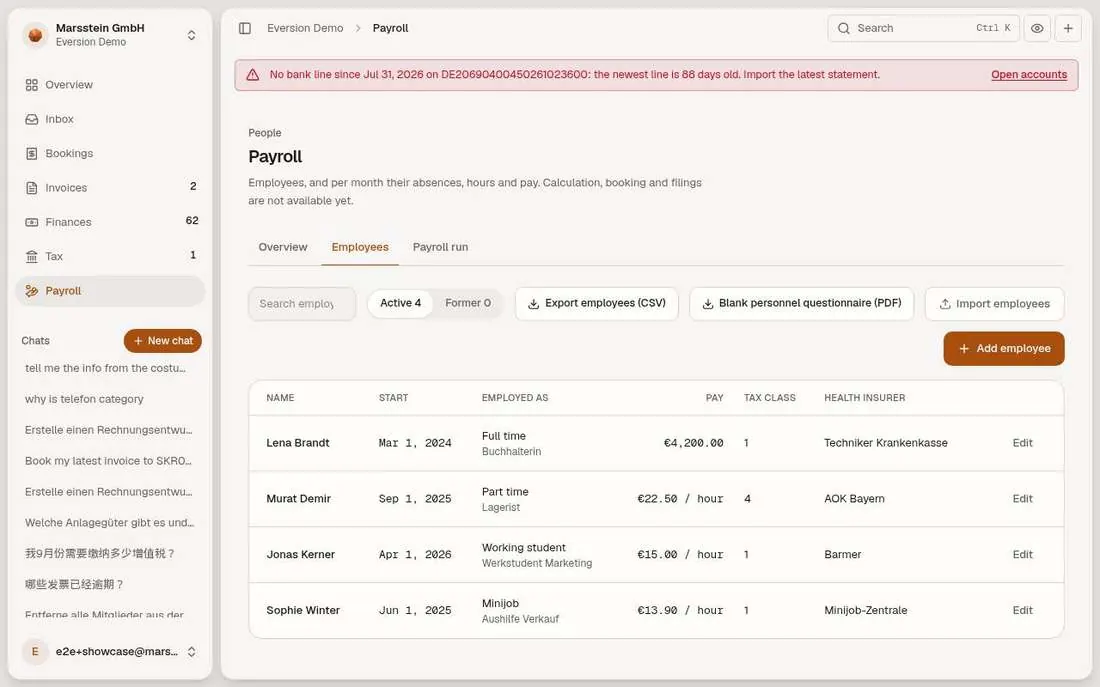Viewport: 1100px width, 687px height.
Task: Open the Inbox sidebar item
Action: click(110, 119)
